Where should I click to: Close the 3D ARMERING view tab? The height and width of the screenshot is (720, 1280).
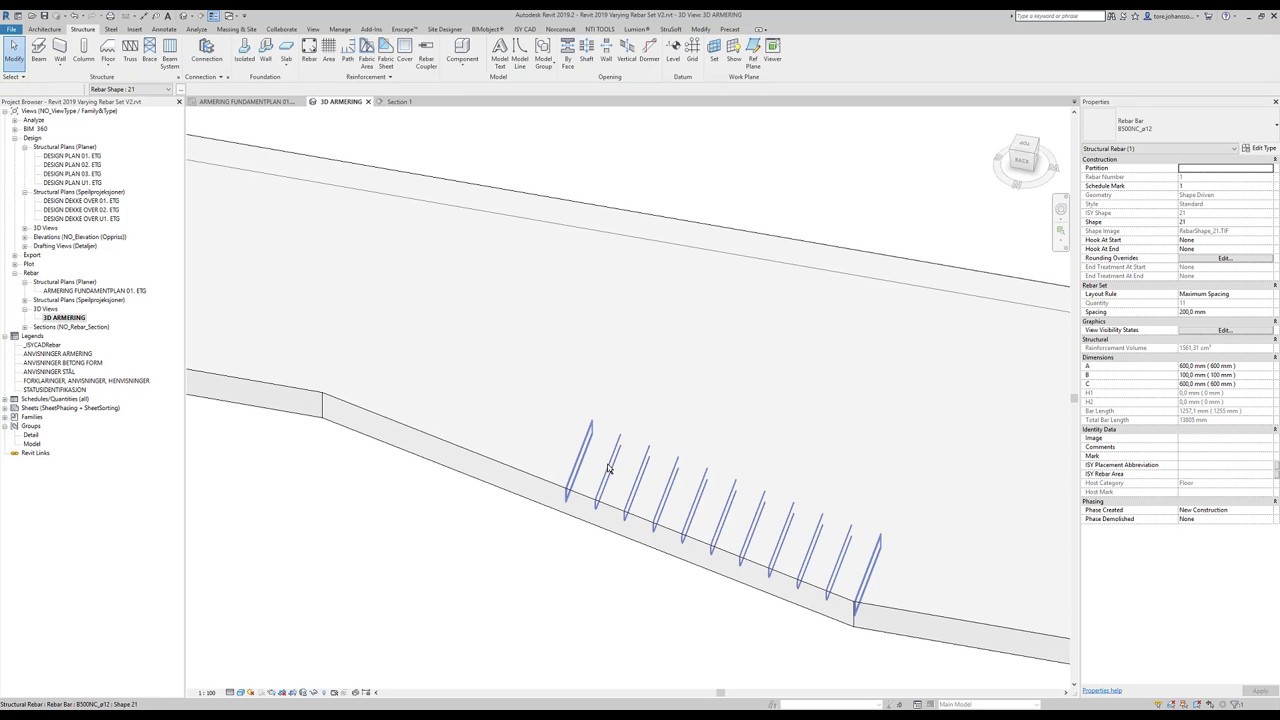pos(368,101)
